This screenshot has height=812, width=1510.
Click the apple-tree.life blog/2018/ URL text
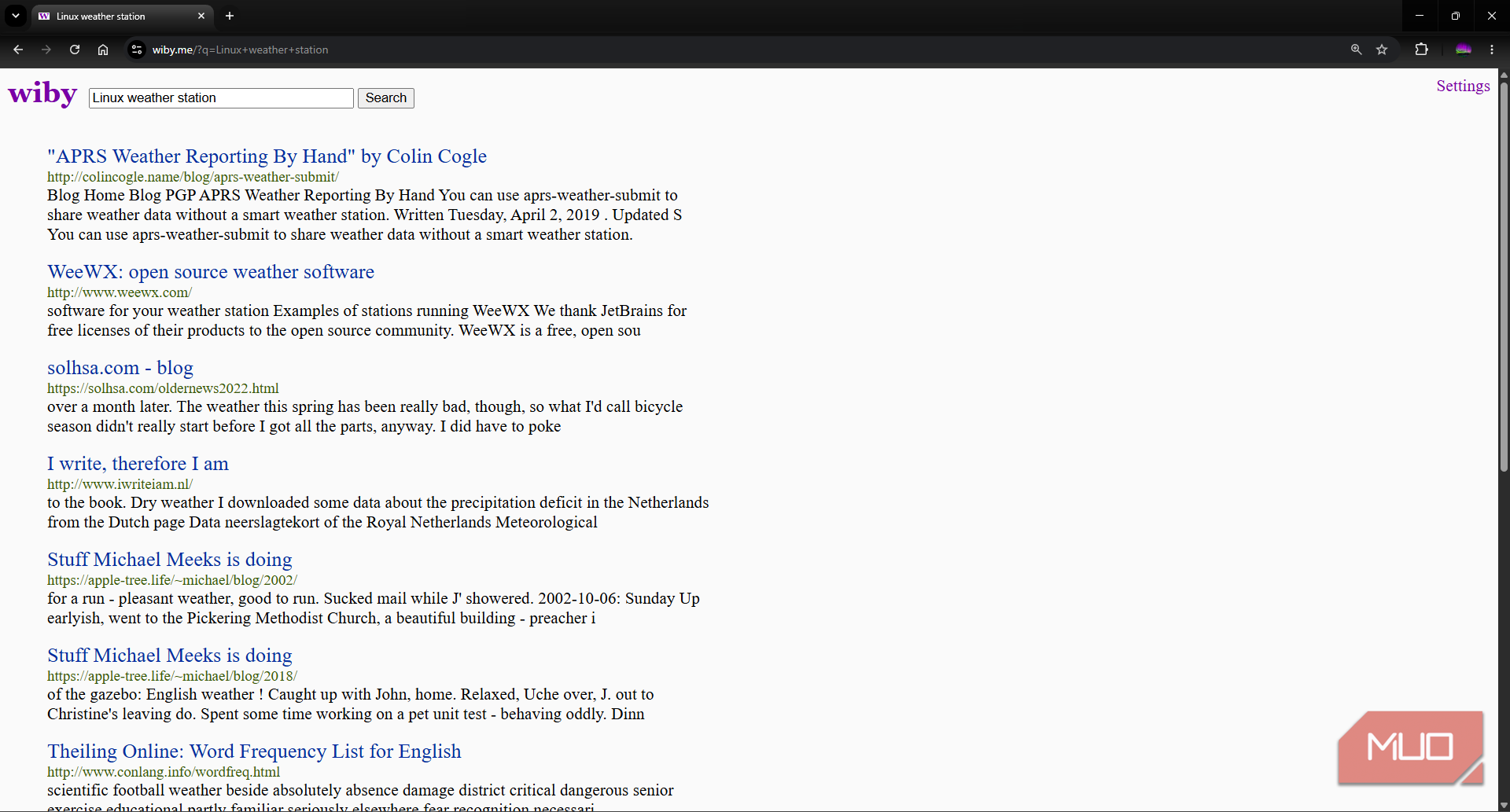172,676
